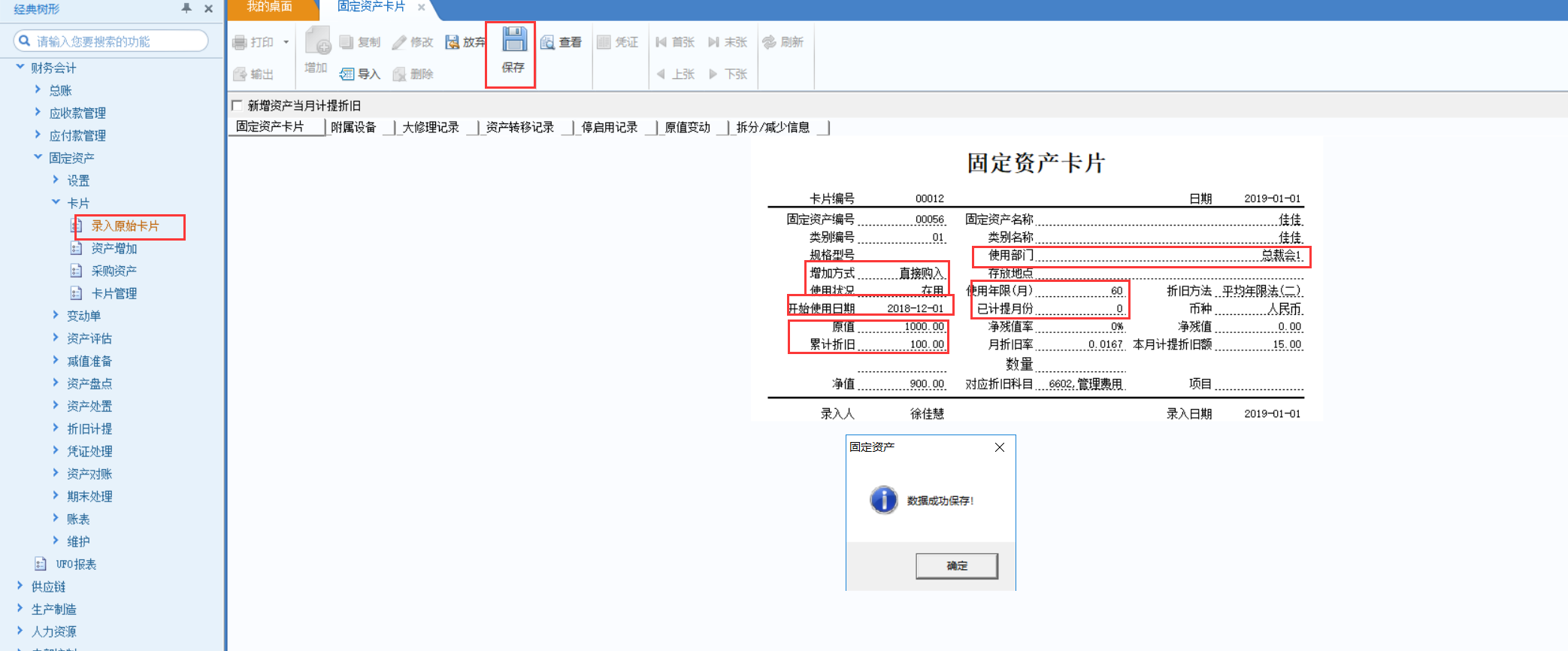
Task: Click 确定 button in the dialog
Action: click(957, 566)
